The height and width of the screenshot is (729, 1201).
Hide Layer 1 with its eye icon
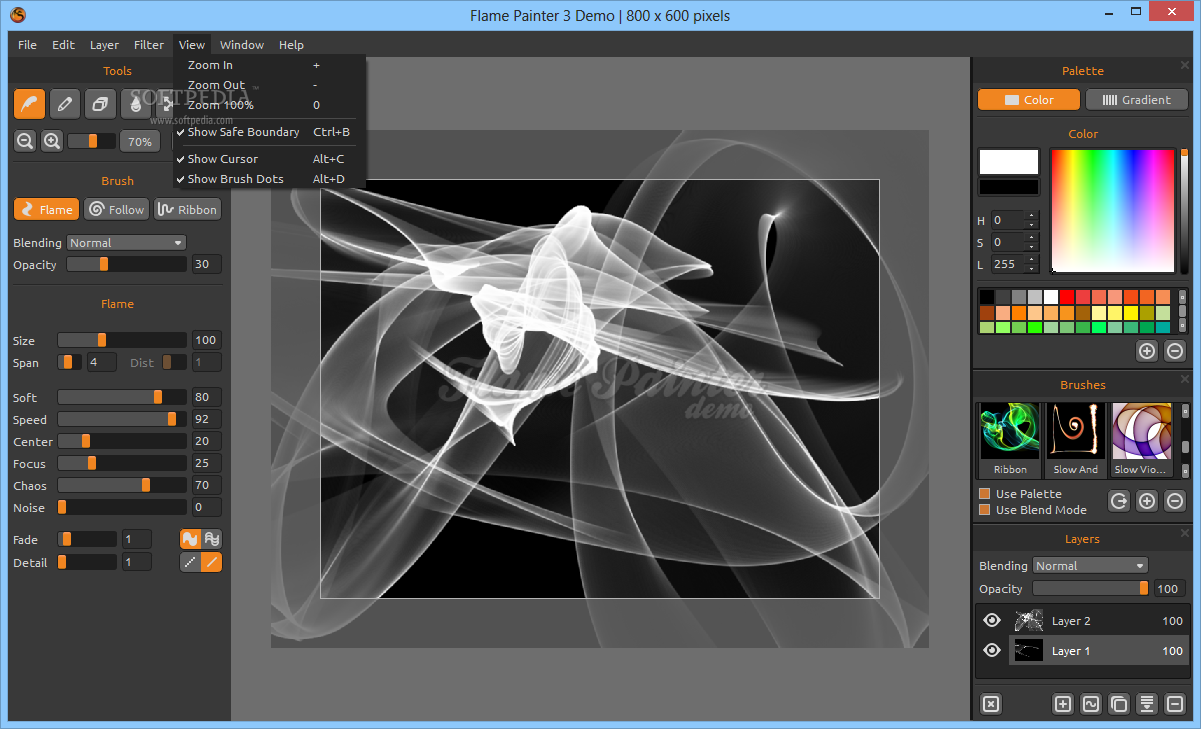pos(992,650)
